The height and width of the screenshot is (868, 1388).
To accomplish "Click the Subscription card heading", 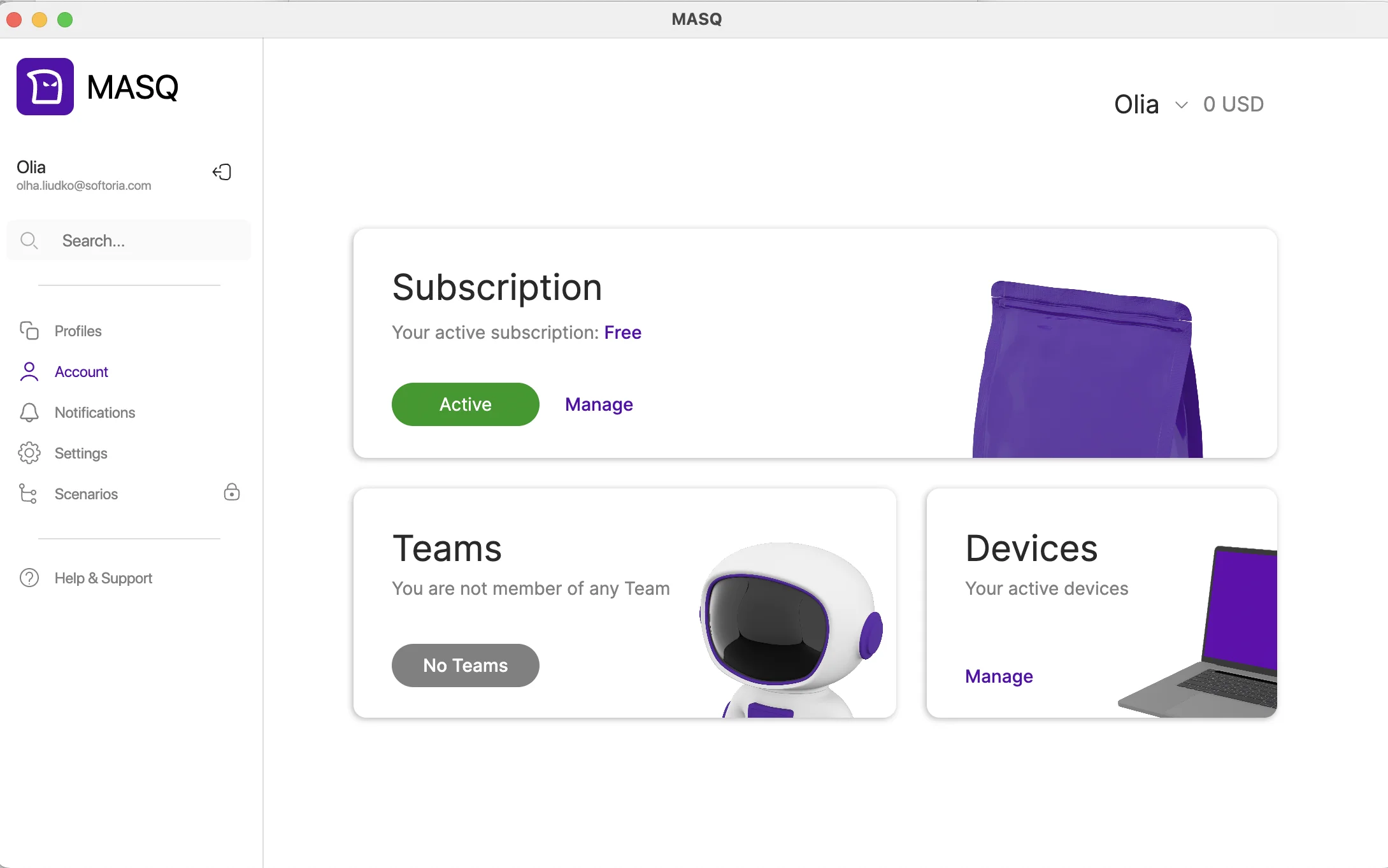I will pyautogui.click(x=497, y=287).
